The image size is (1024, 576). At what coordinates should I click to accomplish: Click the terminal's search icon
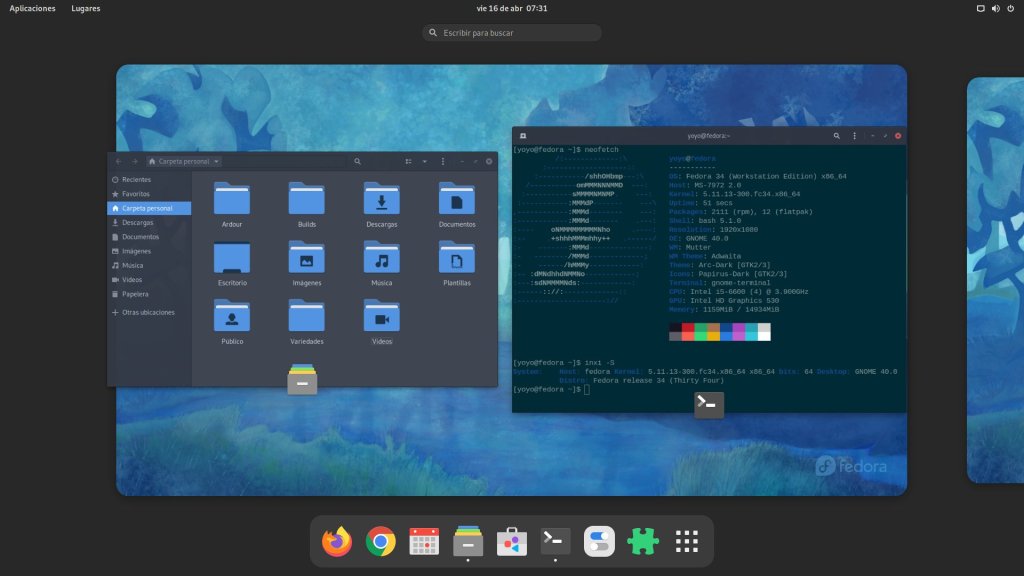click(837, 135)
